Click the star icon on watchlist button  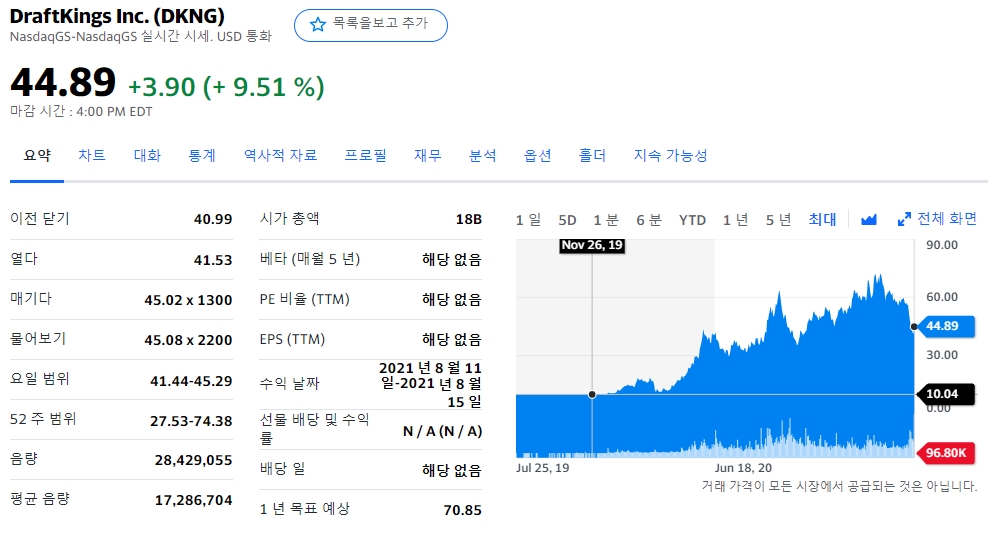(318, 25)
